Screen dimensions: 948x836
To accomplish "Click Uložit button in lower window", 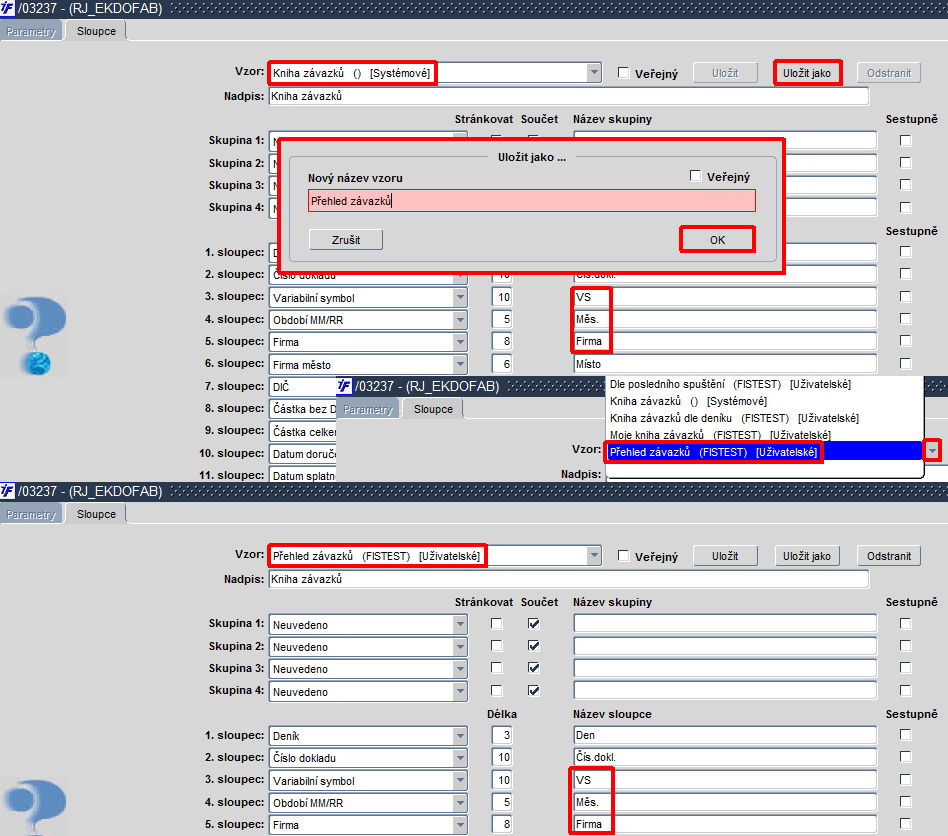I will pyautogui.click(x=725, y=556).
